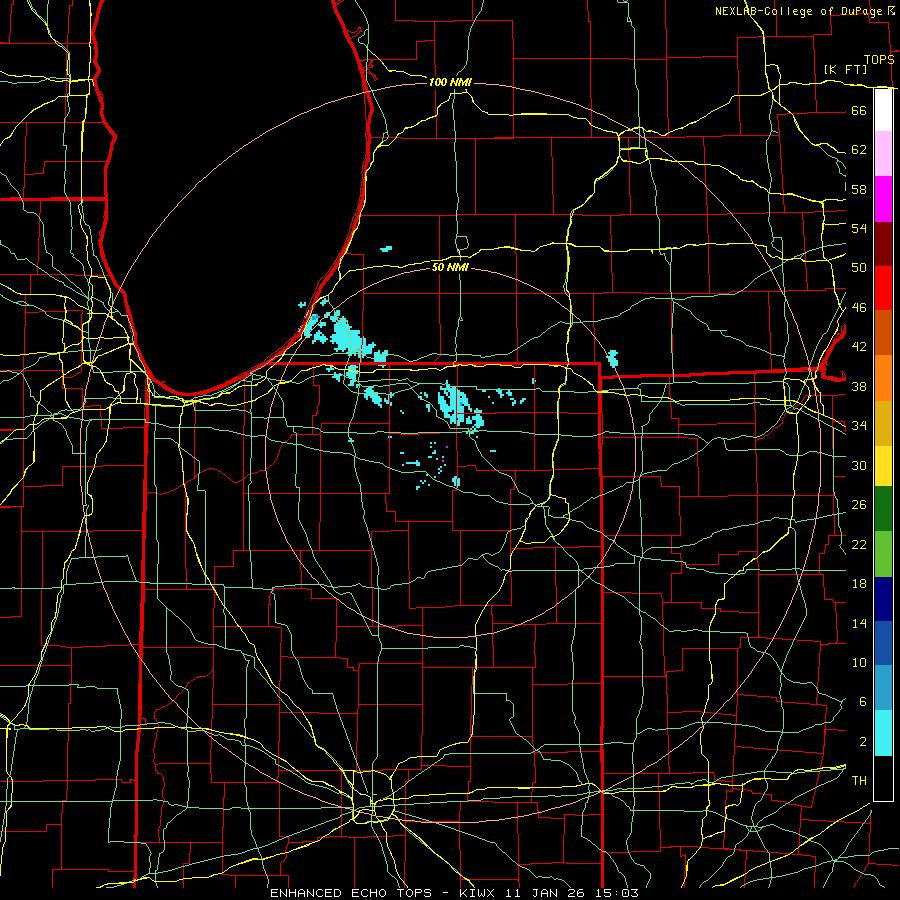This screenshot has width=900, height=900.
Task: Select the dark green legend swatch
Action: click(883, 509)
